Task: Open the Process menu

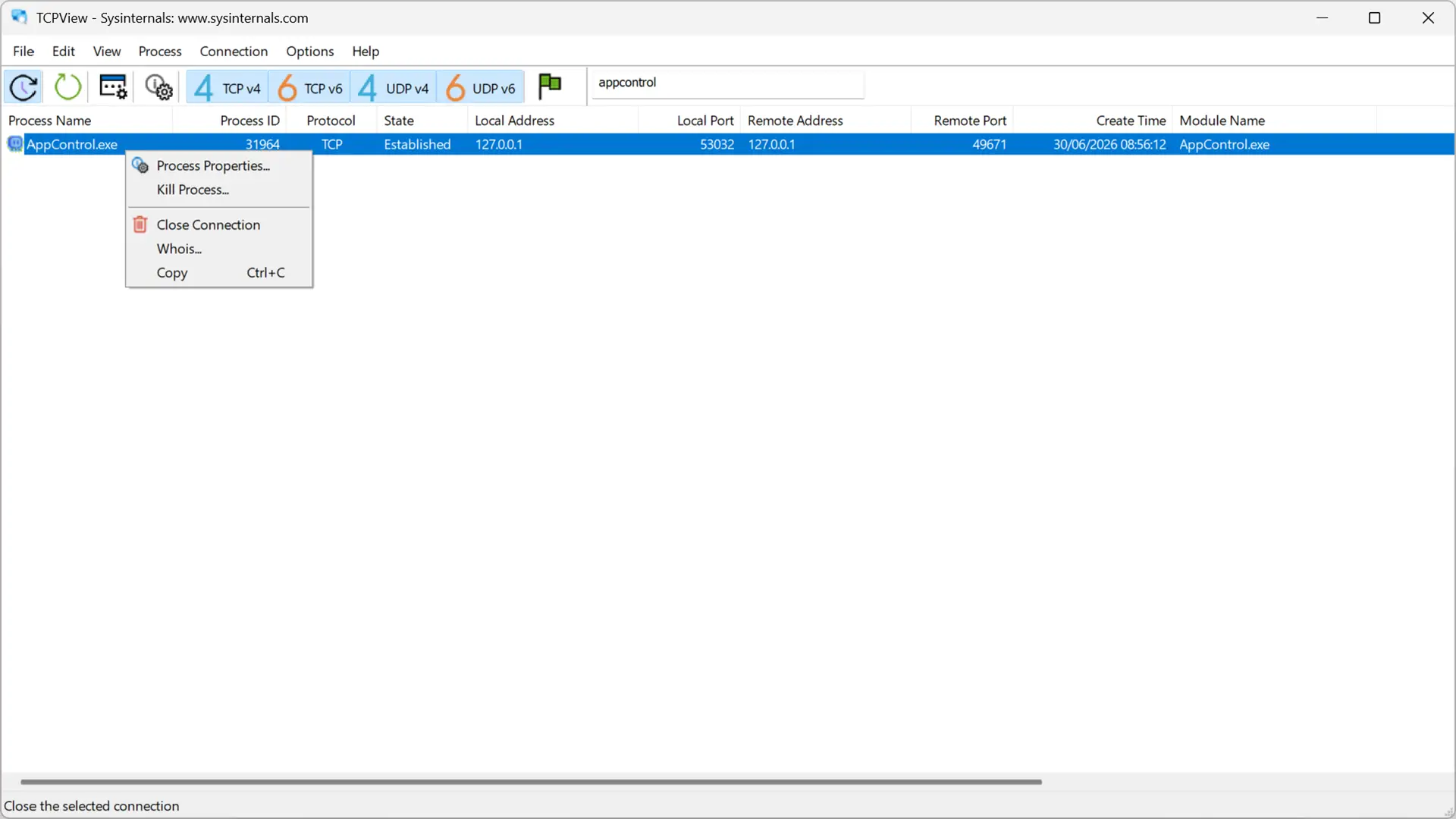Action: pos(160,51)
